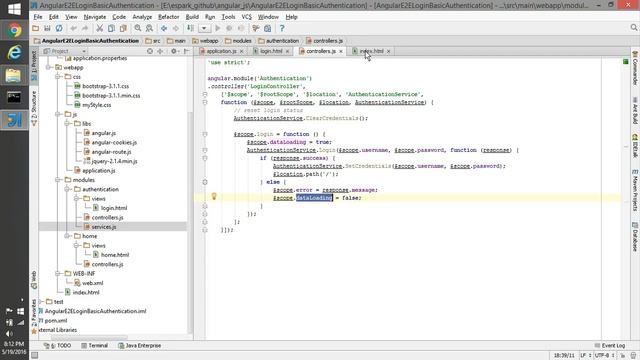640x360 pixels.
Task: Click the Save All toolbar icon
Action: [x=47, y=29]
